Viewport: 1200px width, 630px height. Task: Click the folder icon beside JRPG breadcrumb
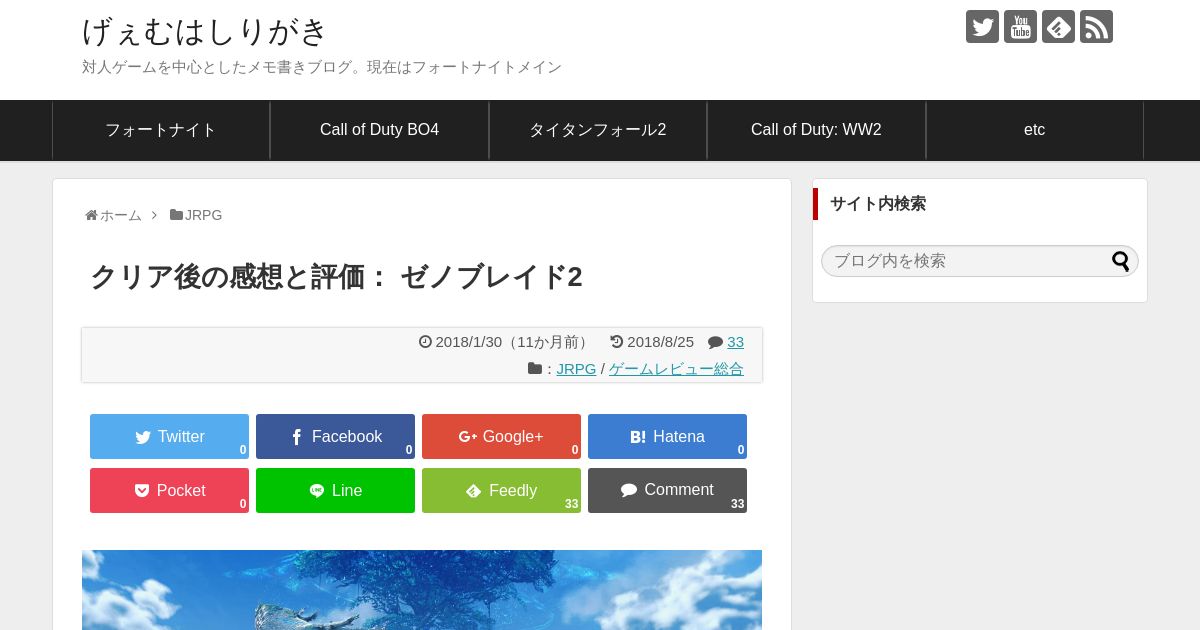176,215
